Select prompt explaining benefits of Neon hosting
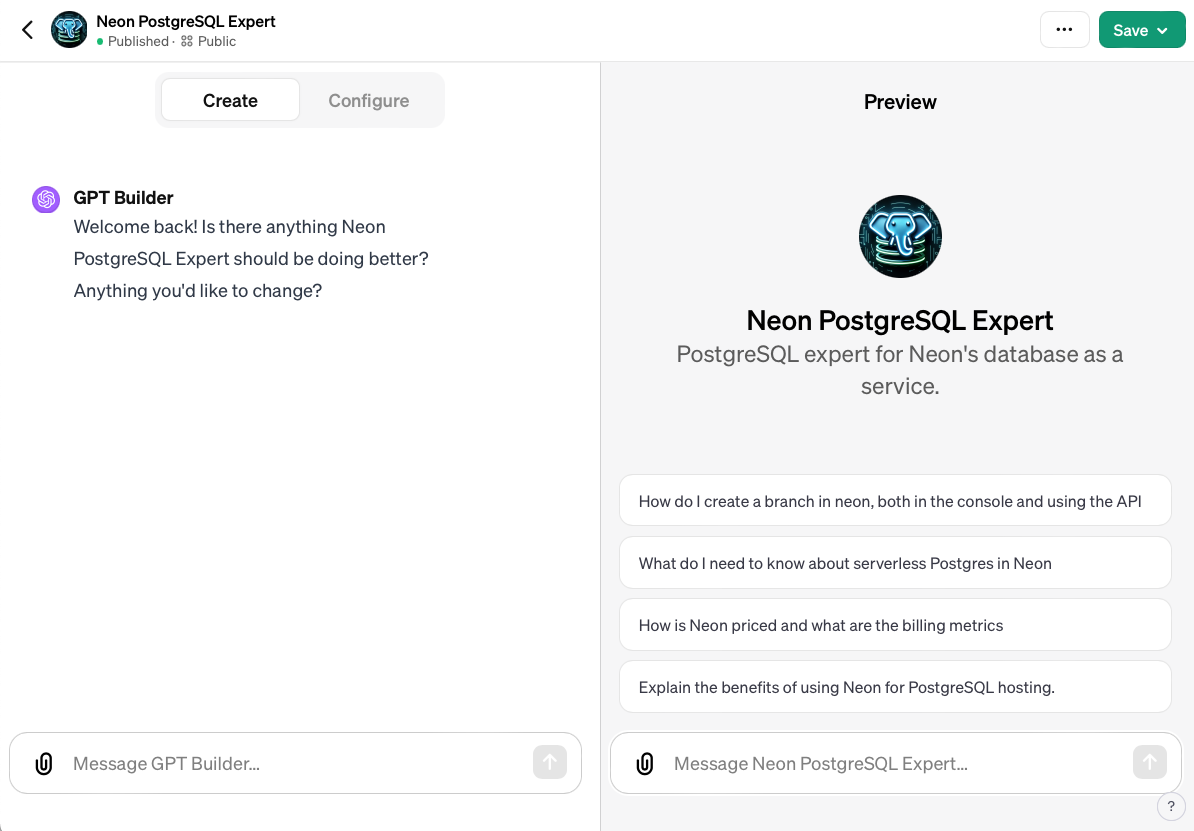This screenshot has width=1194, height=831. [x=895, y=687]
